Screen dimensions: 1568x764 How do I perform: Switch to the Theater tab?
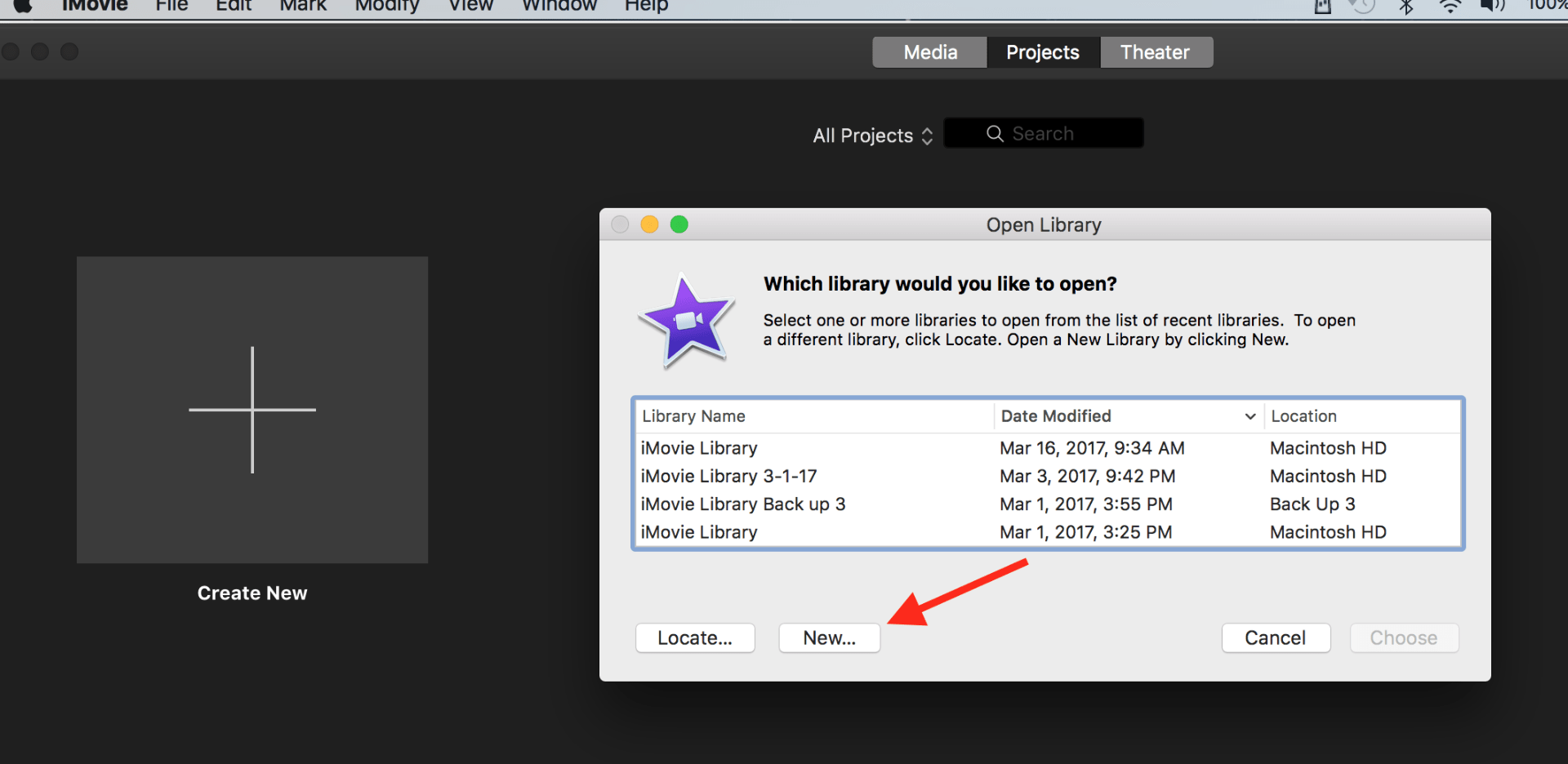click(x=1156, y=51)
